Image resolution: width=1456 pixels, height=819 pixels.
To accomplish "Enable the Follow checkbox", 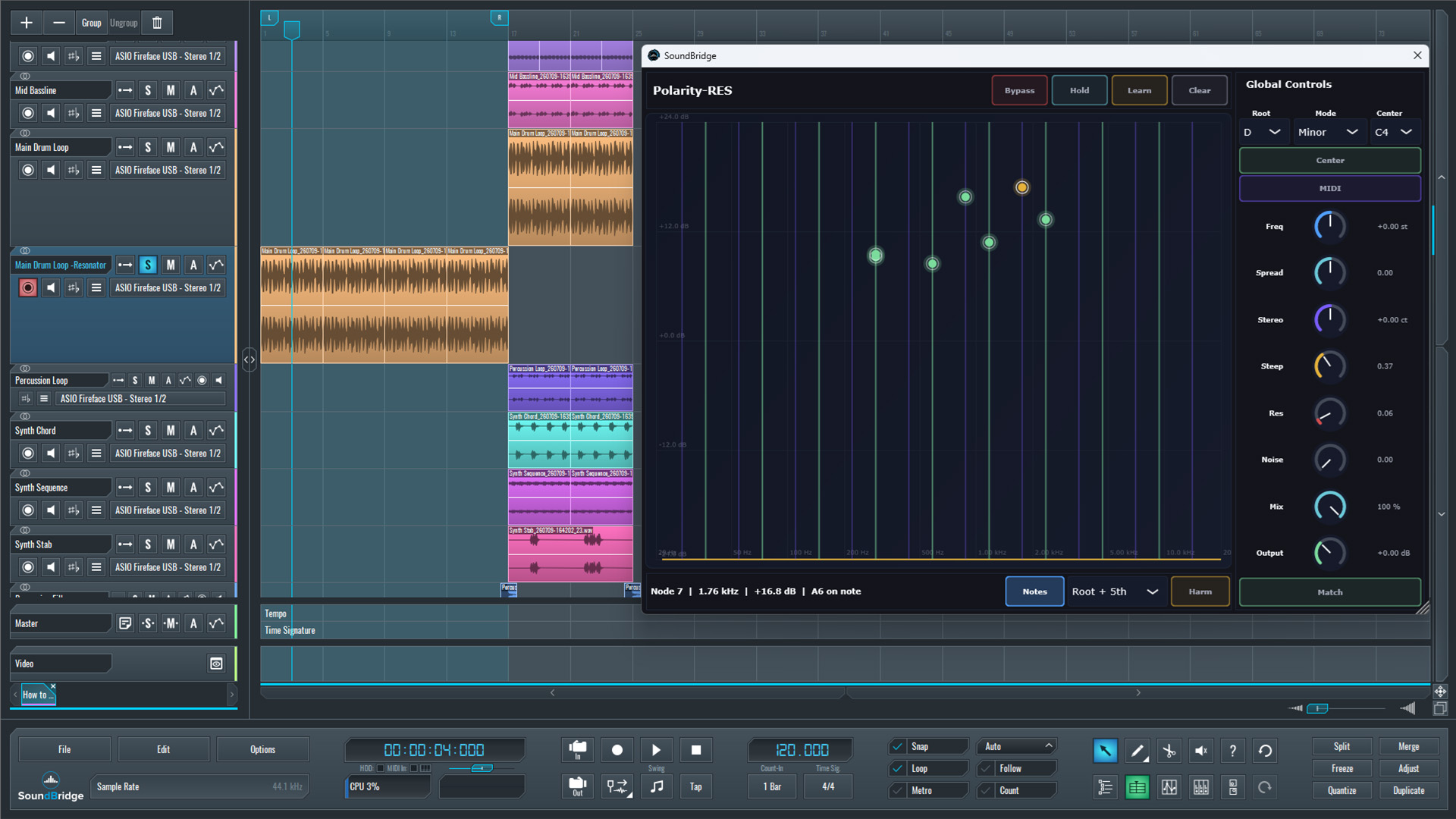I will coord(986,768).
